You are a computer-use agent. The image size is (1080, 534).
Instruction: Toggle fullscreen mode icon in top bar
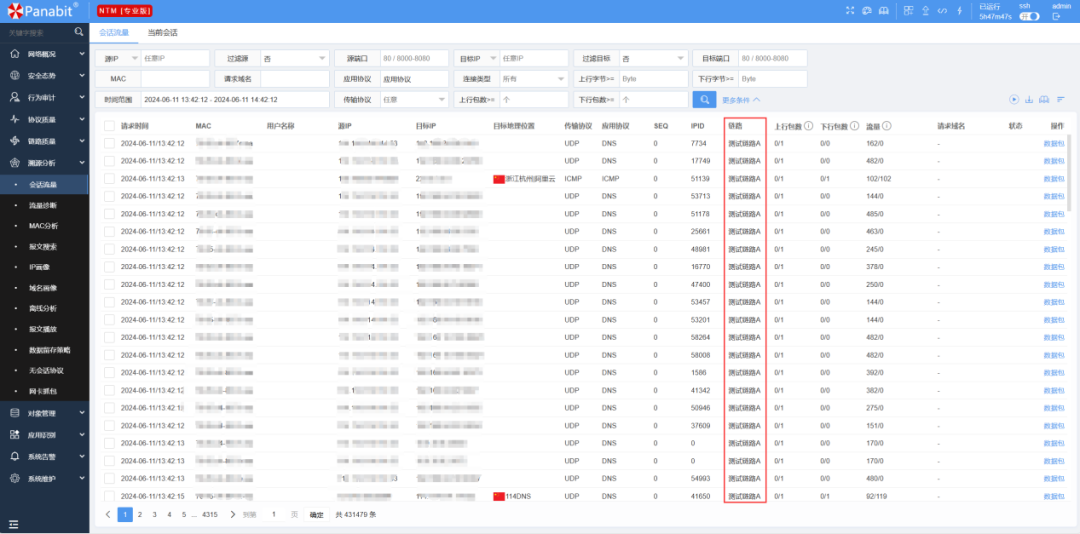[x=850, y=11]
